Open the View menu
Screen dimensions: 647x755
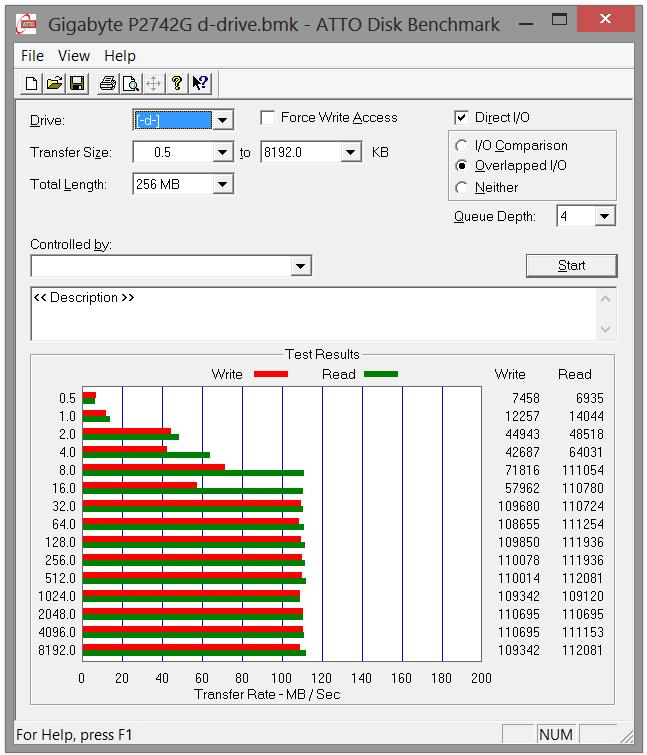(74, 56)
